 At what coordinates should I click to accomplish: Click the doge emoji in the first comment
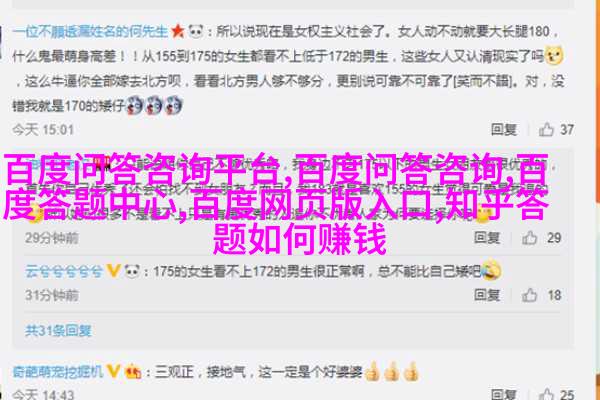coord(554,56)
